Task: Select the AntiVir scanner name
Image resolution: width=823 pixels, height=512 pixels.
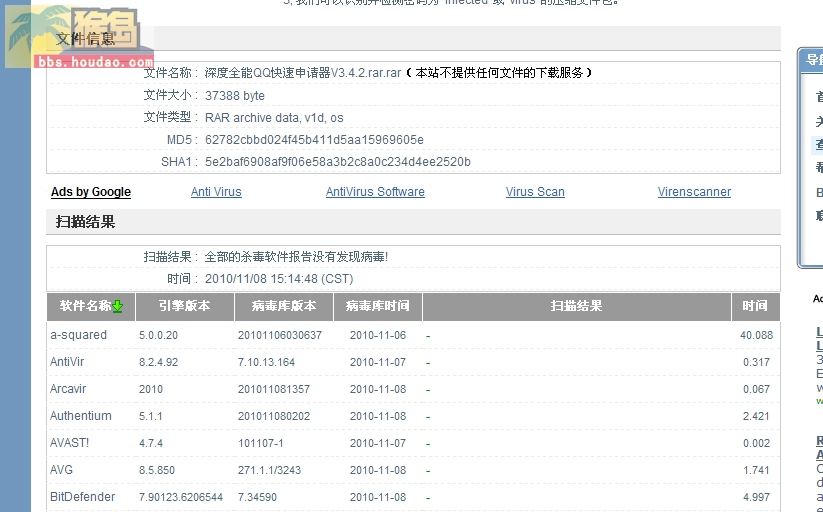Action: pos(67,362)
